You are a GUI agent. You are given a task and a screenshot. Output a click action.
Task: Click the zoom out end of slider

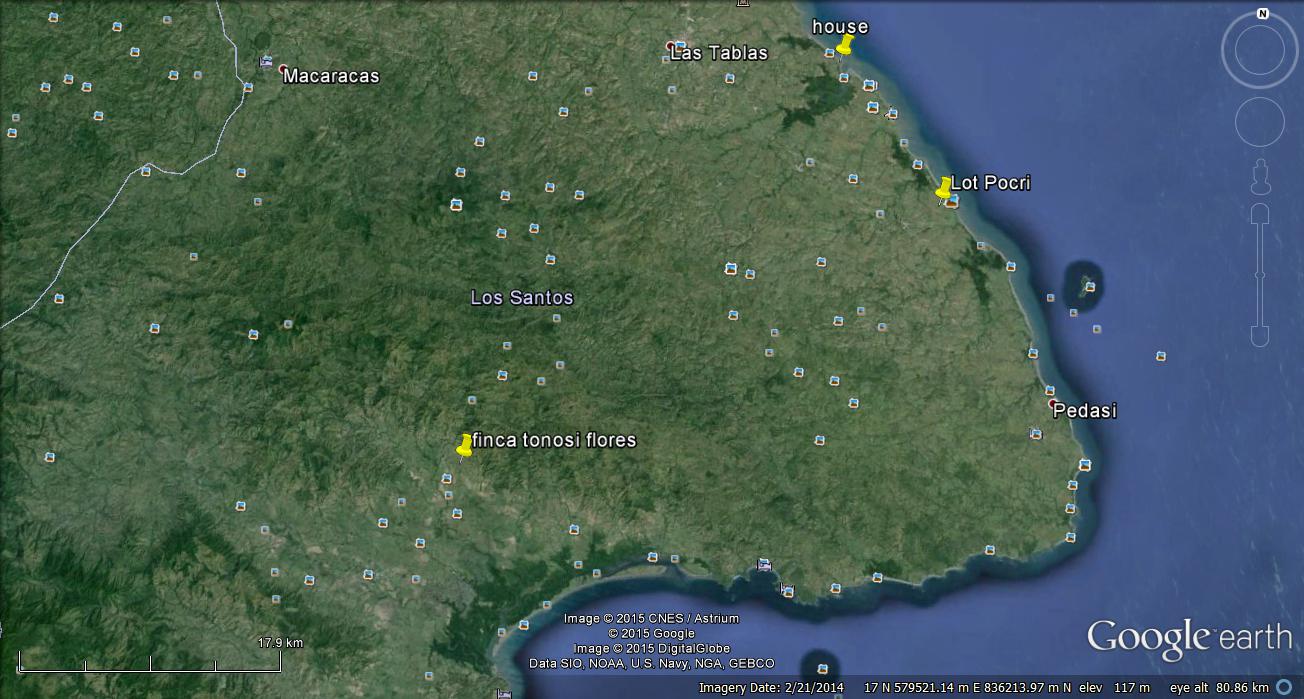pyautogui.click(x=1259, y=336)
